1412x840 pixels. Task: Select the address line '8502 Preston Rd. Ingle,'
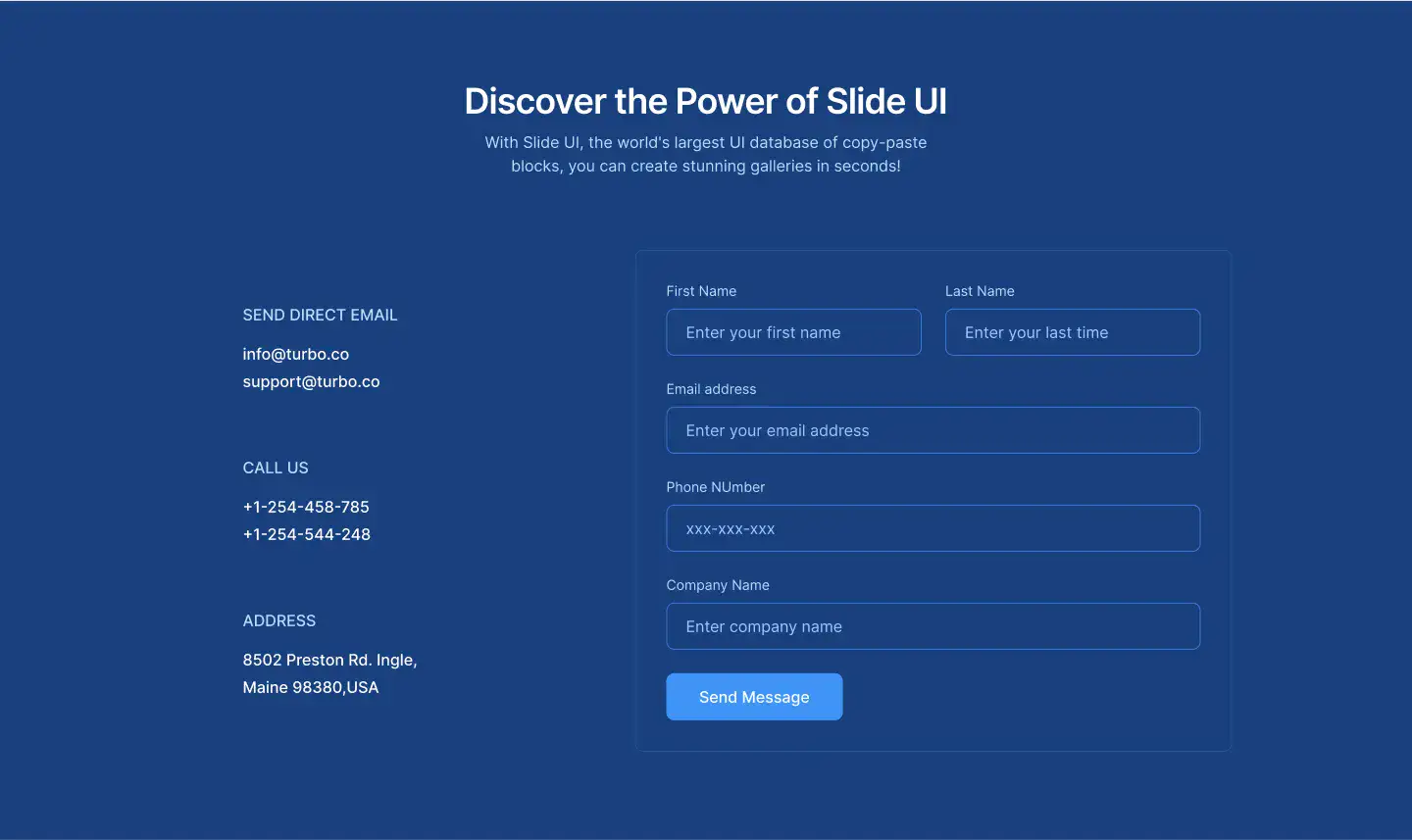click(330, 660)
